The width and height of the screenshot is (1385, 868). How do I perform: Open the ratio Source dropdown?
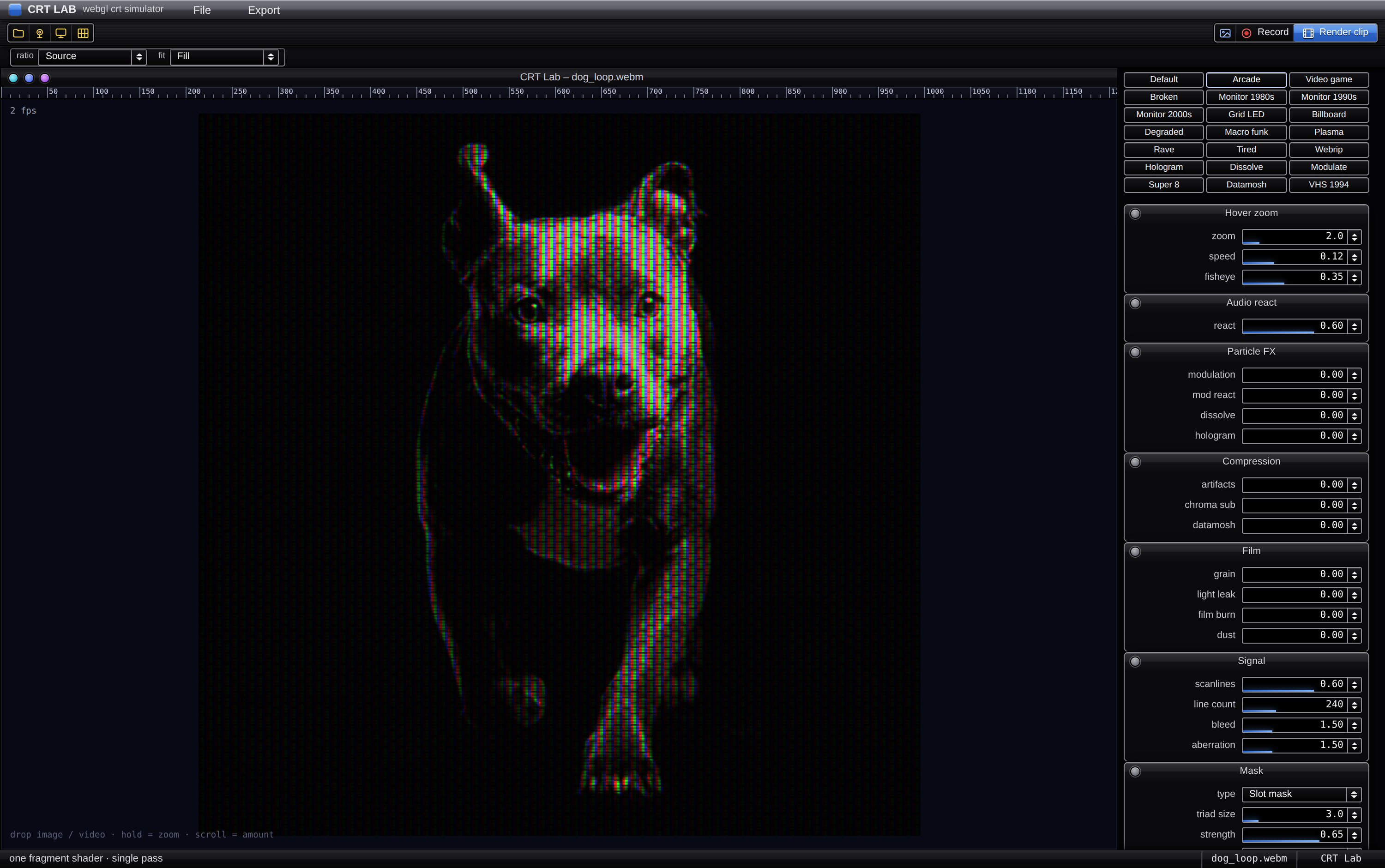point(92,56)
